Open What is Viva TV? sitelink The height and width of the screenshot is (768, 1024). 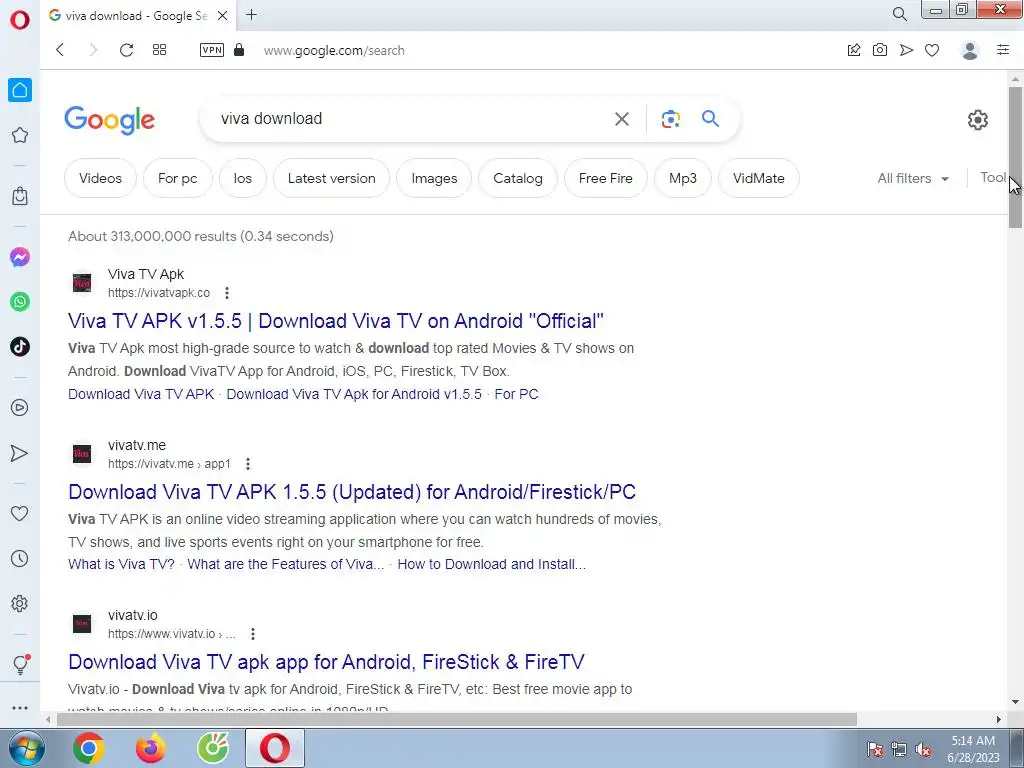pyautogui.click(x=121, y=564)
